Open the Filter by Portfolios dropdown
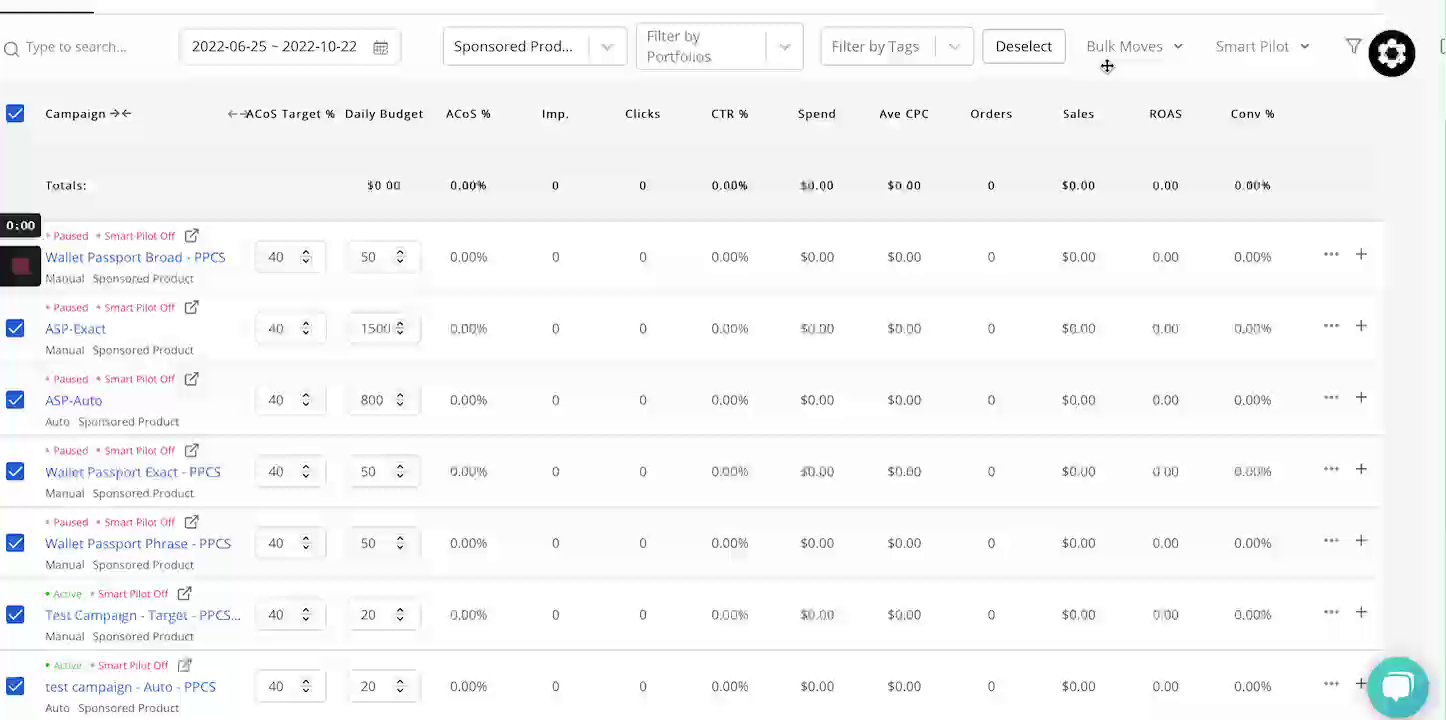 (x=784, y=47)
